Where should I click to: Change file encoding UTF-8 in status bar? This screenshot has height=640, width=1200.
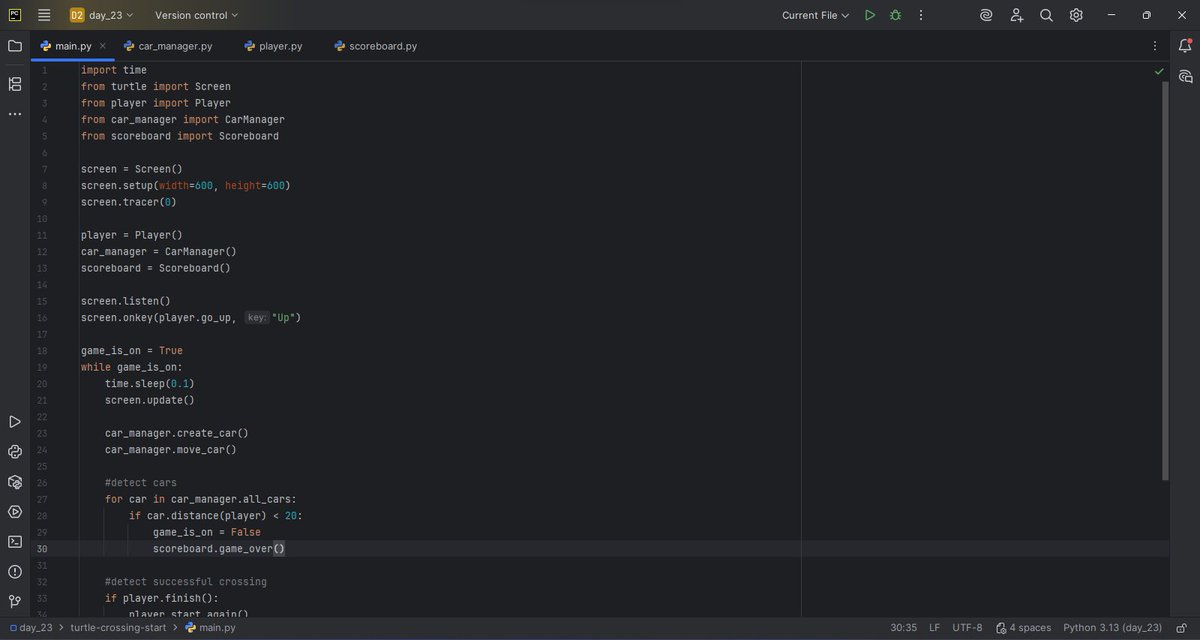coord(967,628)
